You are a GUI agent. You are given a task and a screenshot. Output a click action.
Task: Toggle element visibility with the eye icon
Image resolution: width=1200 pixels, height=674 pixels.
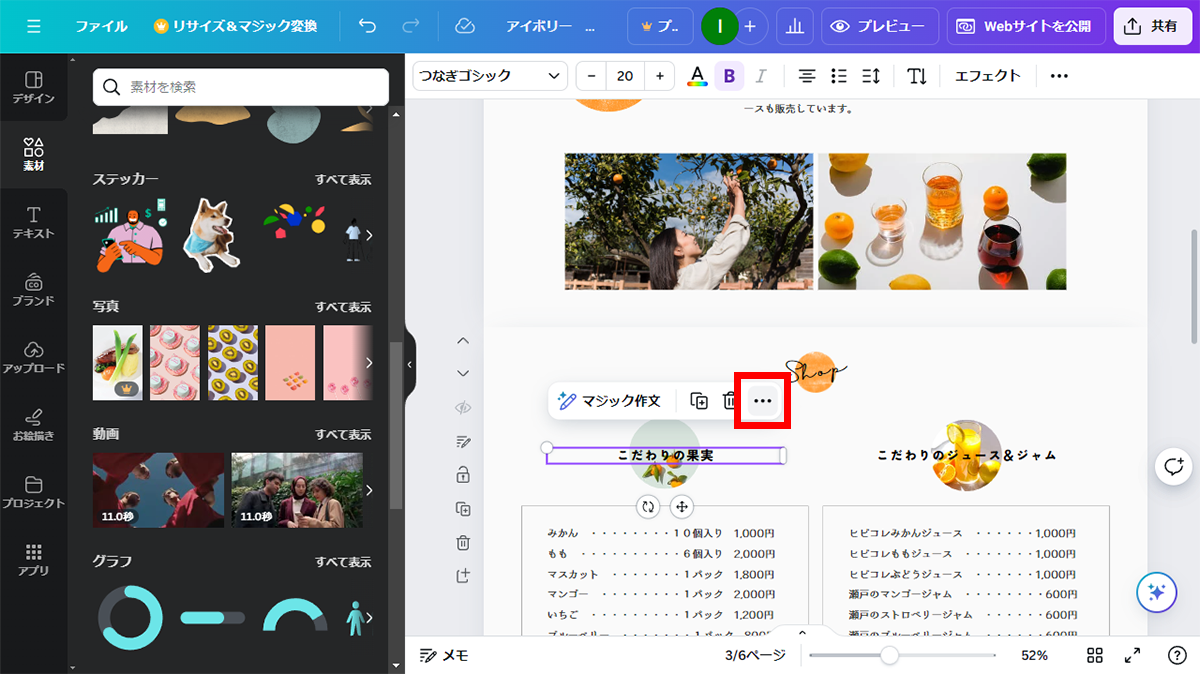[x=463, y=407]
